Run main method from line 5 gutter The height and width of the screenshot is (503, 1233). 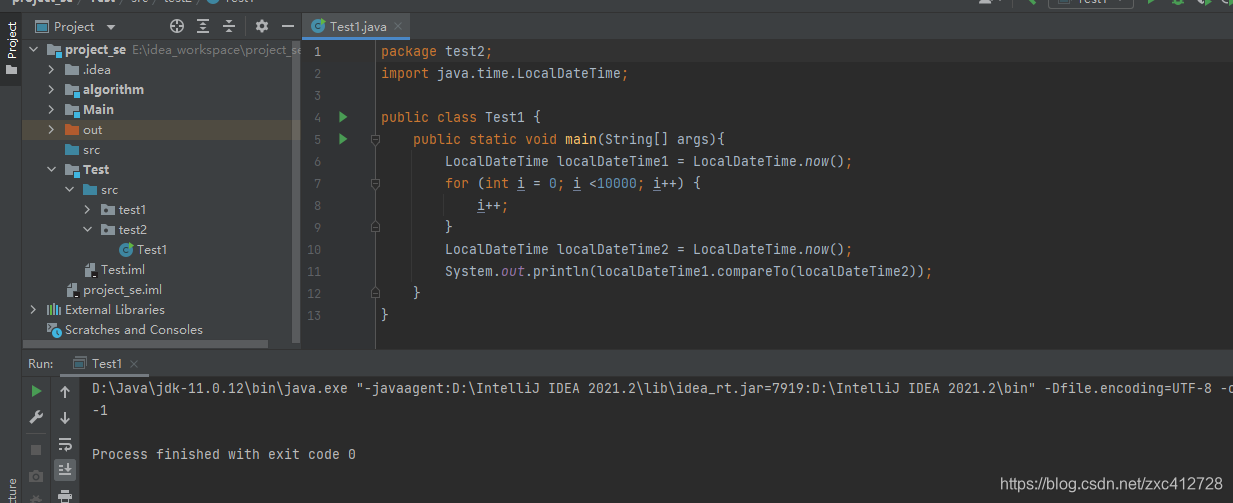pos(343,139)
